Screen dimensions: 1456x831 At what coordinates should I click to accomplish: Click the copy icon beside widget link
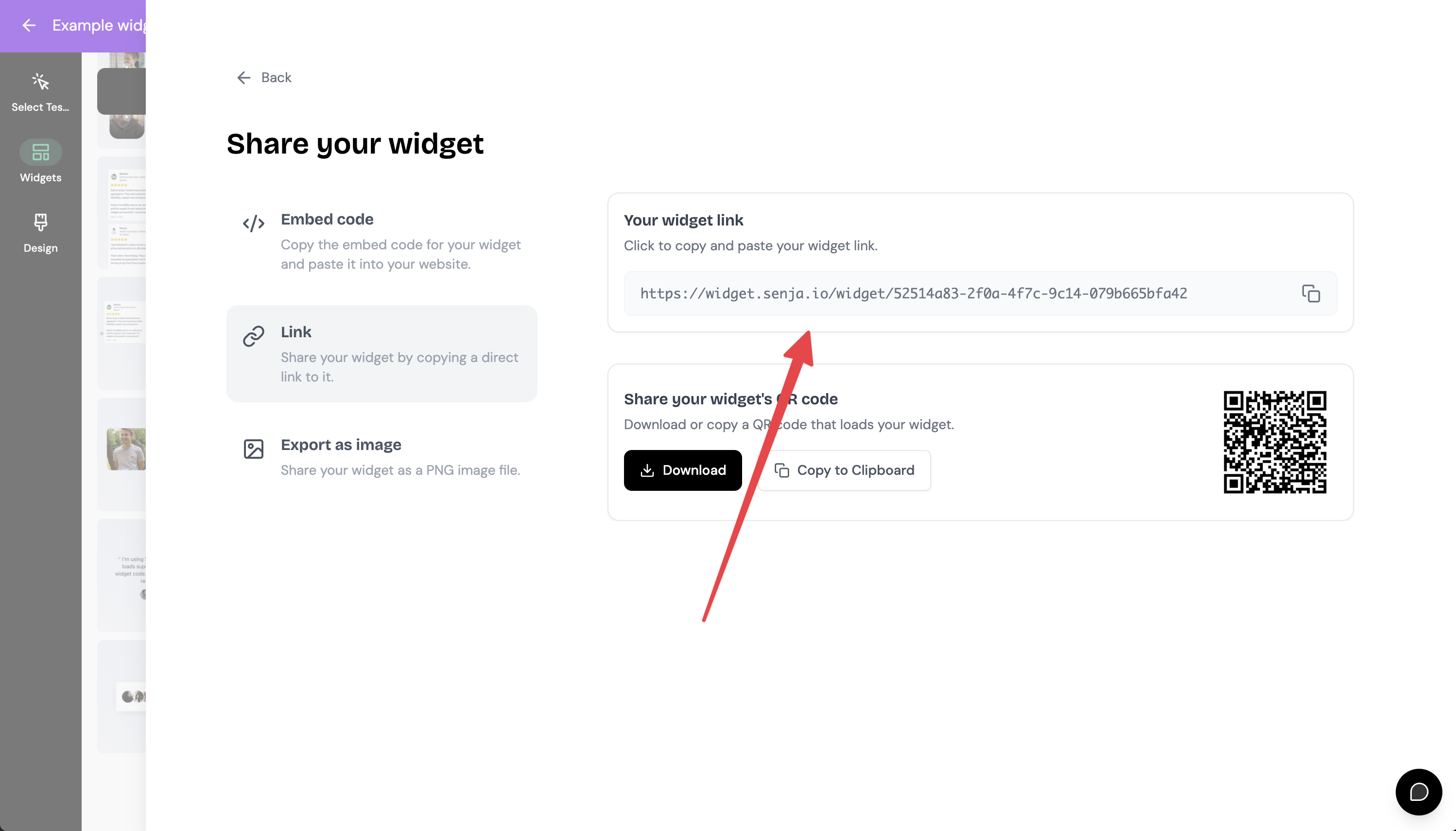coord(1311,294)
